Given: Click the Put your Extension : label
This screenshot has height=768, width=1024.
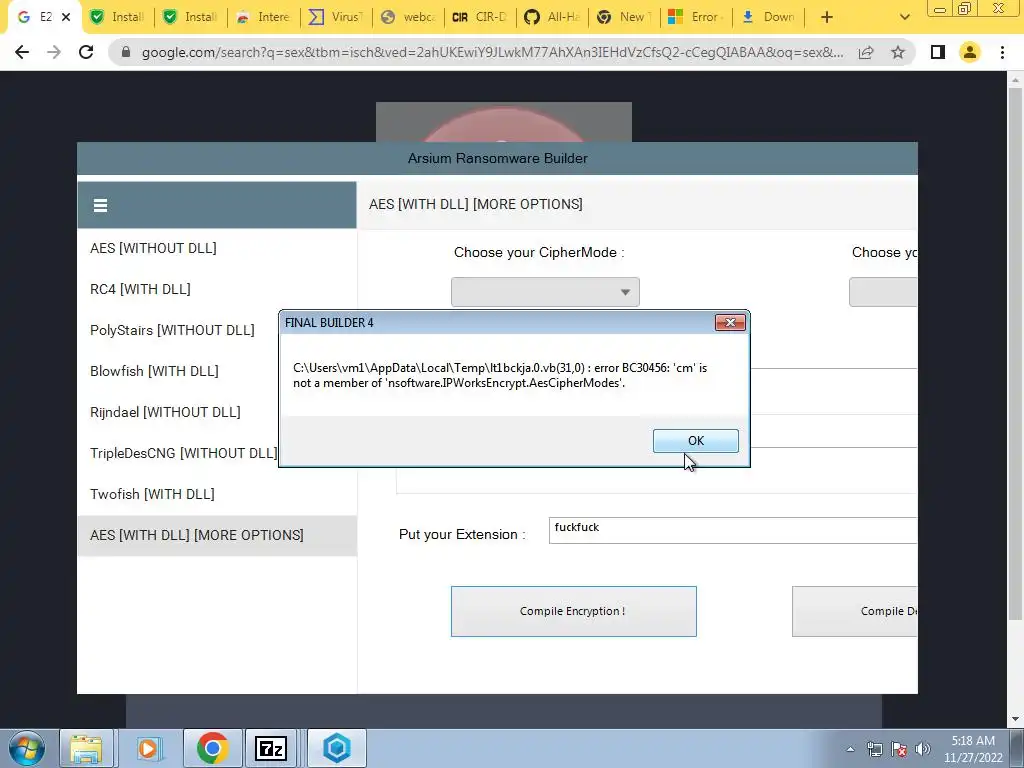Looking at the screenshot, I should coord(462,534).
